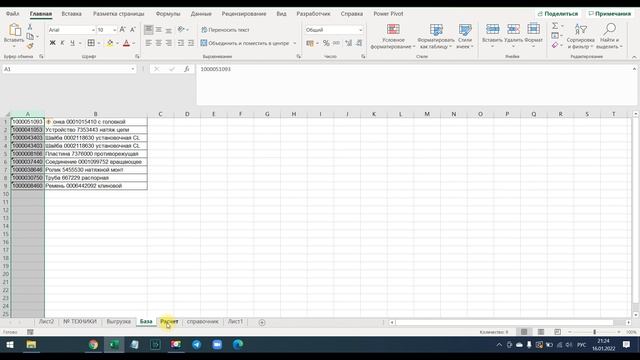This screenshot has width=640, height=360.
Task: Open Format as Table (Форматировать как таблицу)
Action: [x=436, y=36]
